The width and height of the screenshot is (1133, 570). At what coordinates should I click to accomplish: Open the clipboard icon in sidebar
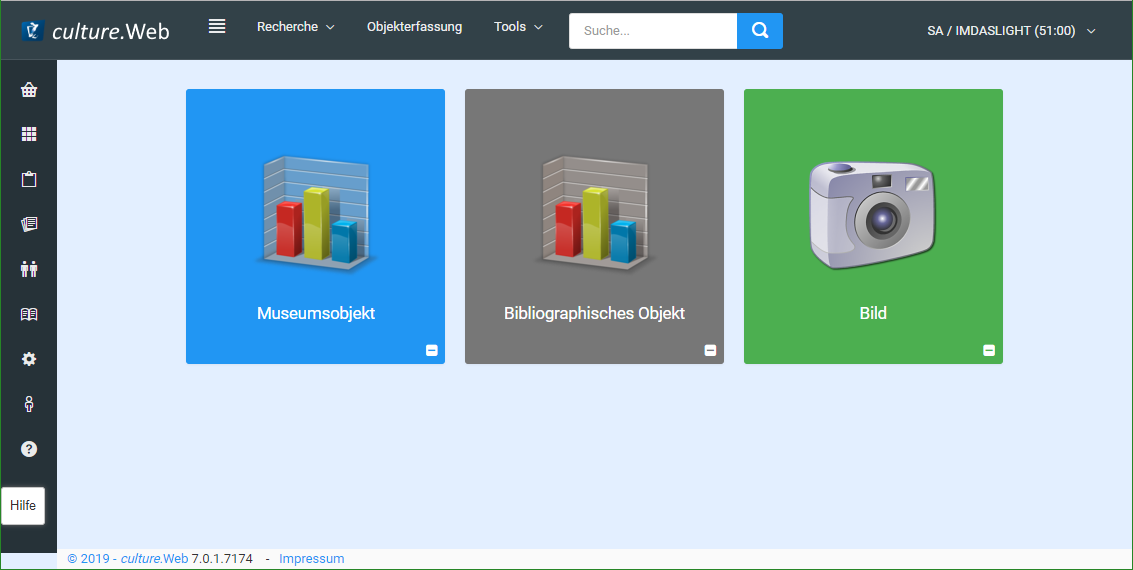point(29,180)
